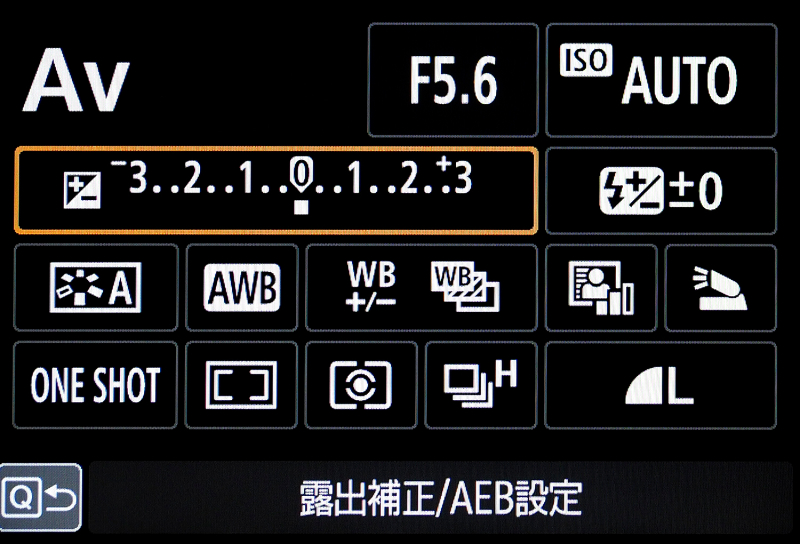Set exposure compensation scale to +2
Viewport: 800px width, 544px height.
click(409, 180)
